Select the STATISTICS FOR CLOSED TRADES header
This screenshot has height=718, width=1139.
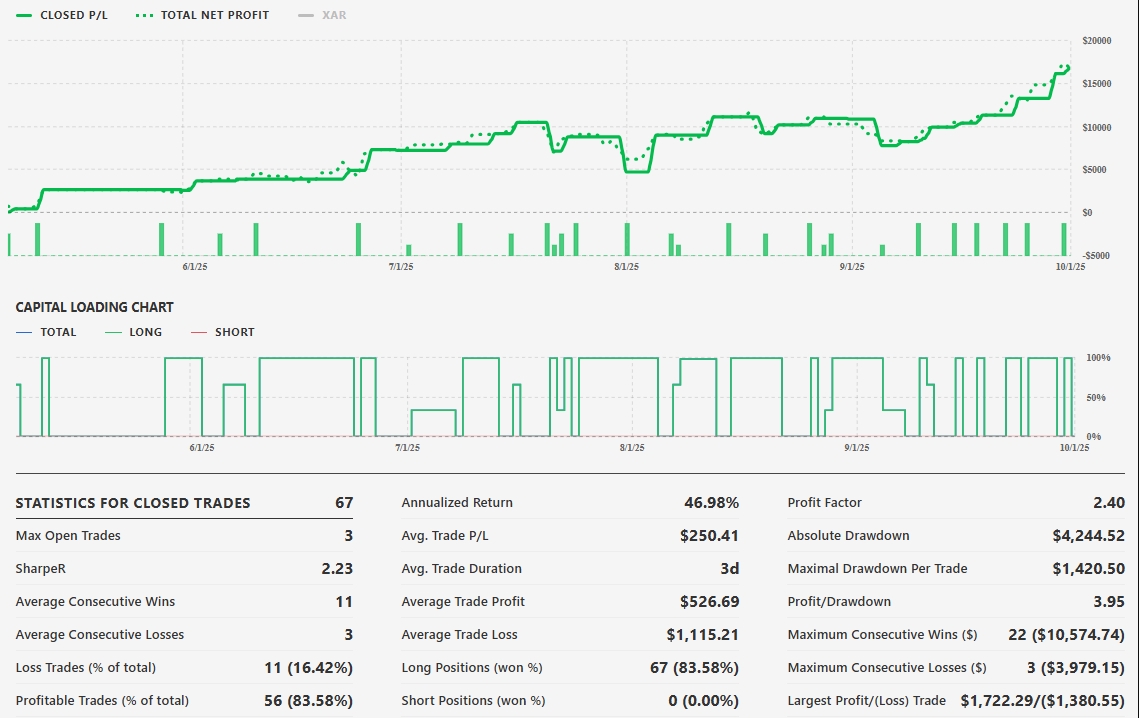pos(133,503)
